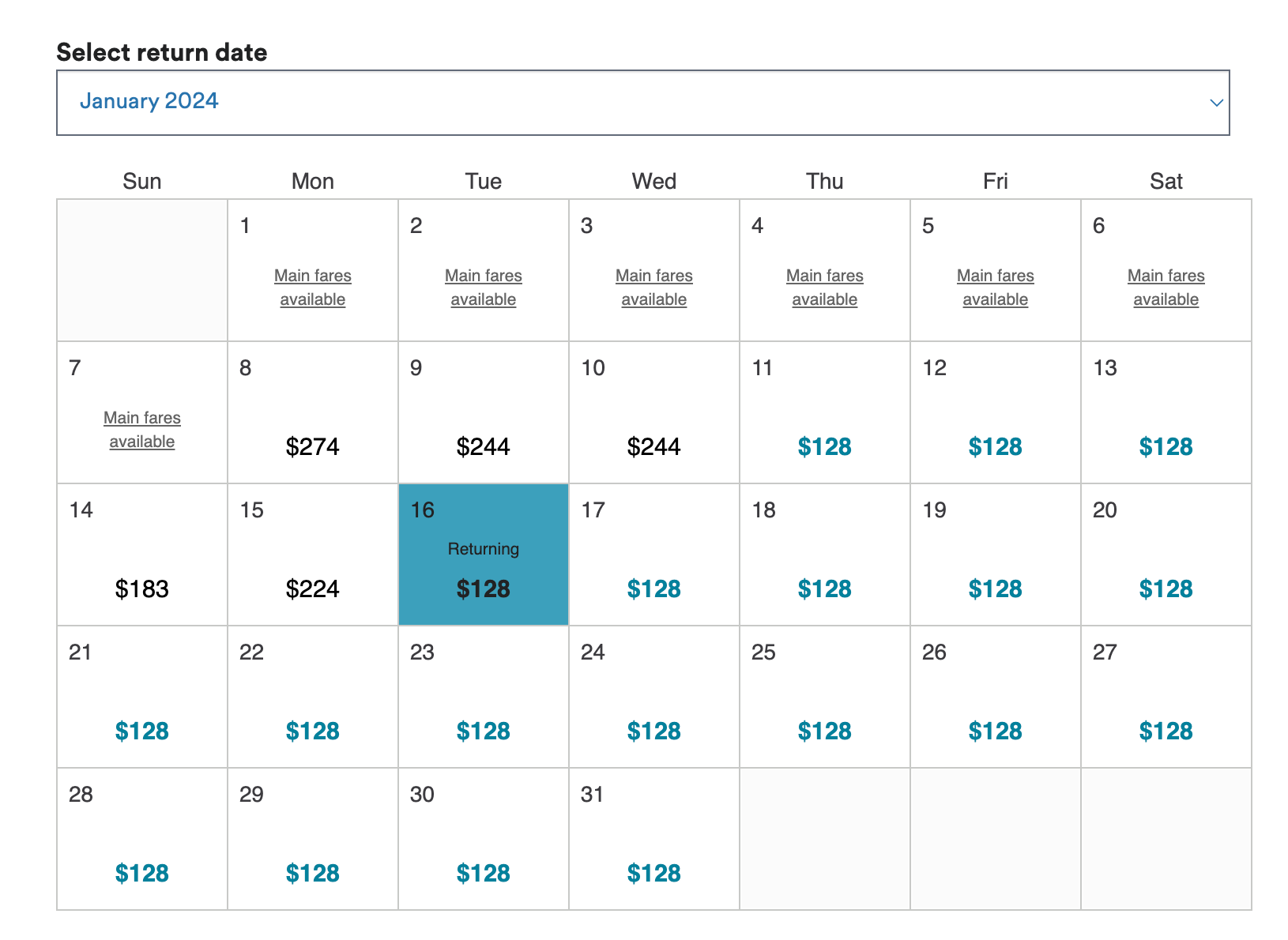
Task: Choose Sunday January 21 at $128
Action: coord(142,731)
